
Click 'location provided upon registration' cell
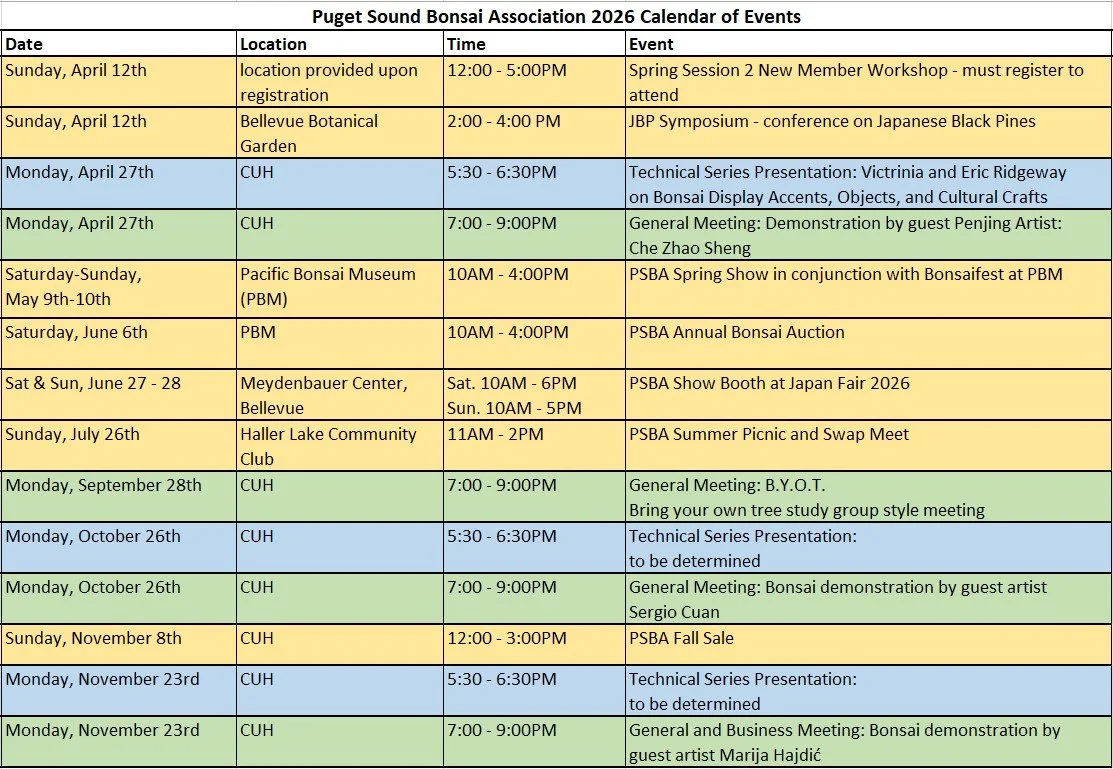pos(340,82)
